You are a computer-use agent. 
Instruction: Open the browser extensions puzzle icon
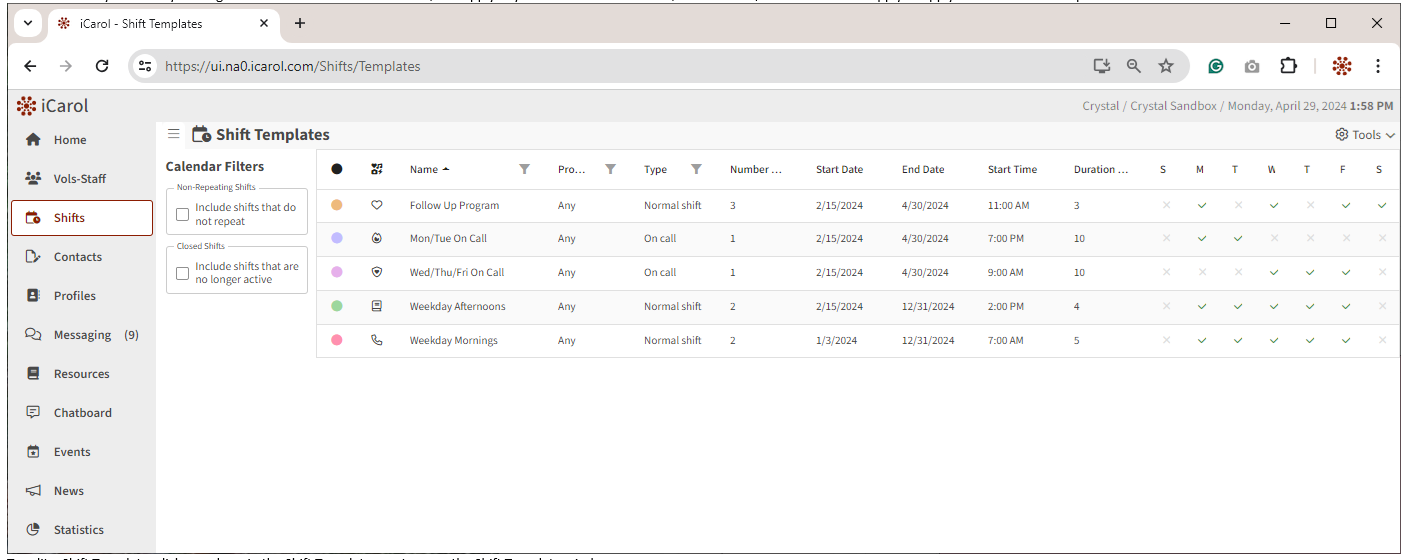pyautogui.click(x=1289, y=66)
